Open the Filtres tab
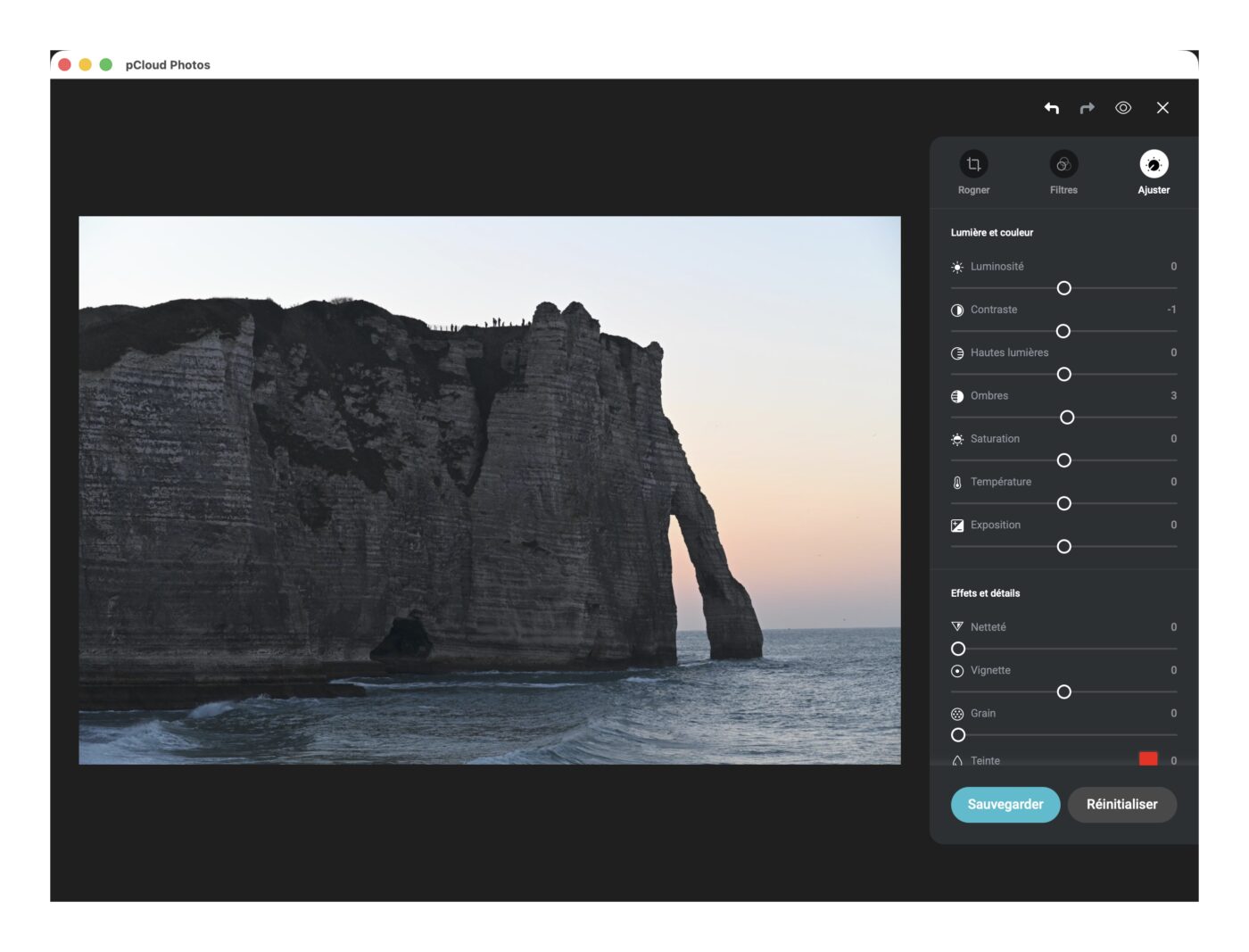 1063,164
